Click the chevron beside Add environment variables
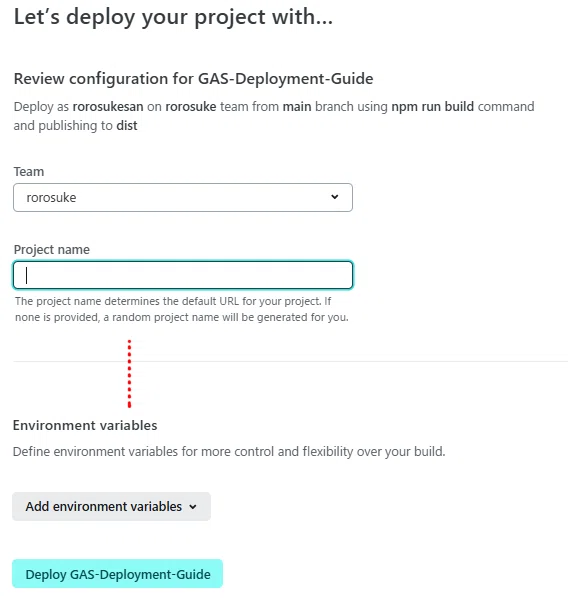Screen dimensions: 568x600 click(193, 507)
